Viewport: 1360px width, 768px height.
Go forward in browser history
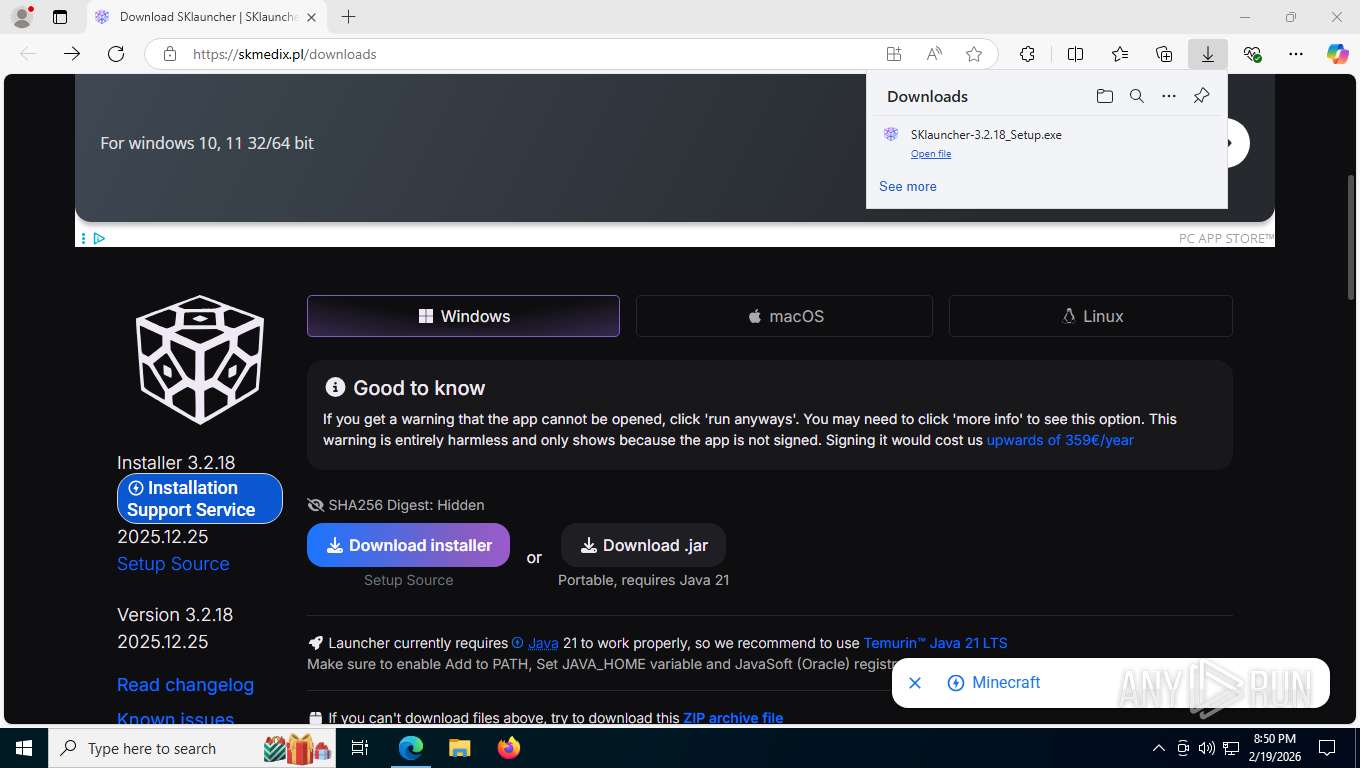tap(72, 54)
